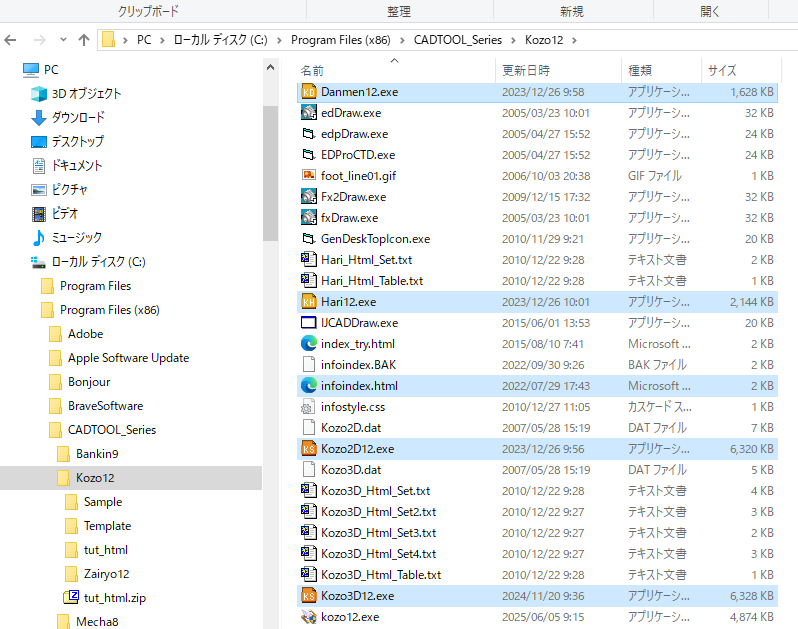Select file Kozo2D.dat
Image resolution: width=798 pixels, height=629 pixels.
pos(537,428)
